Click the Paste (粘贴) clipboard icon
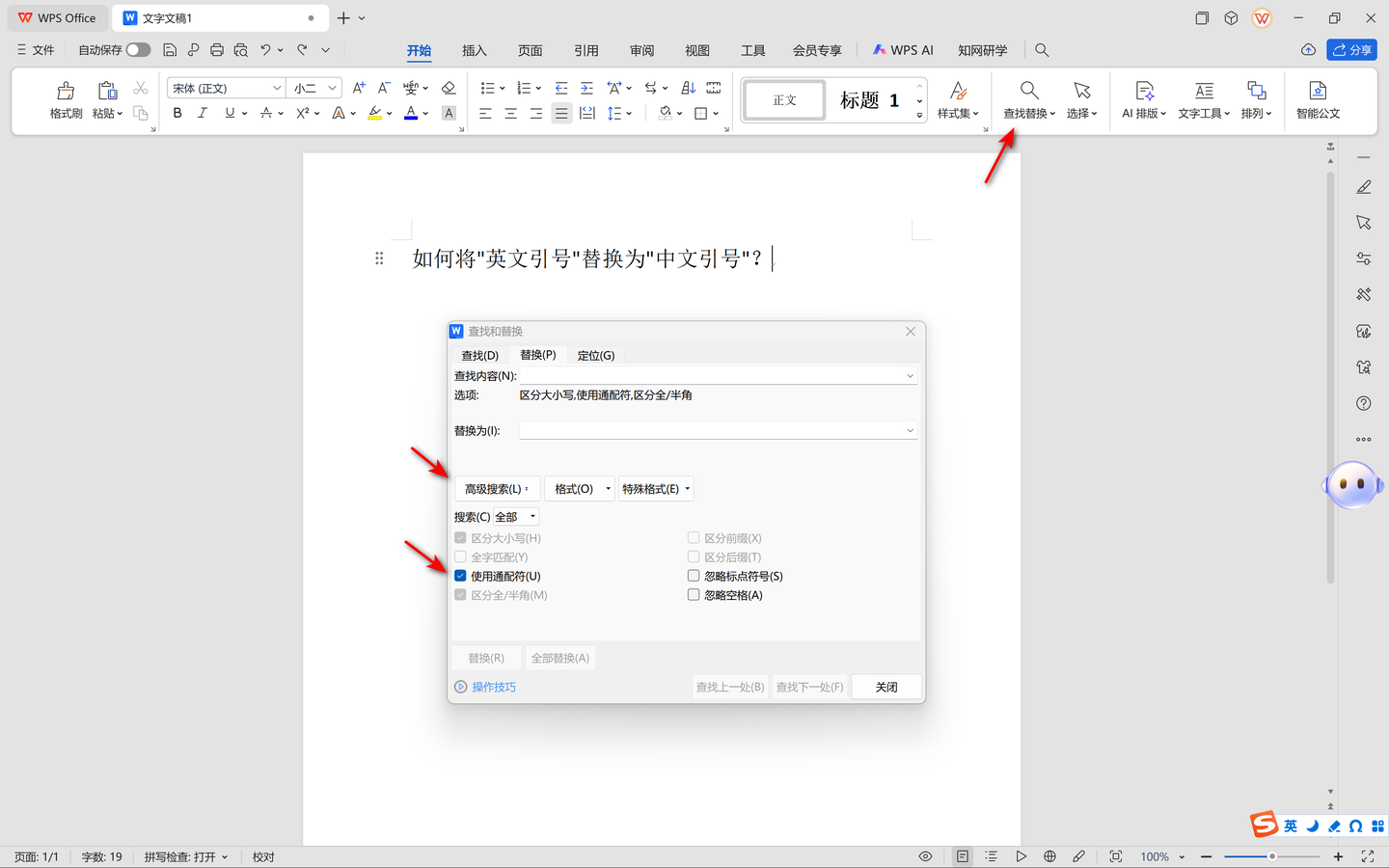This screenshot has width=1389, height=868. [x=107, y=91]
